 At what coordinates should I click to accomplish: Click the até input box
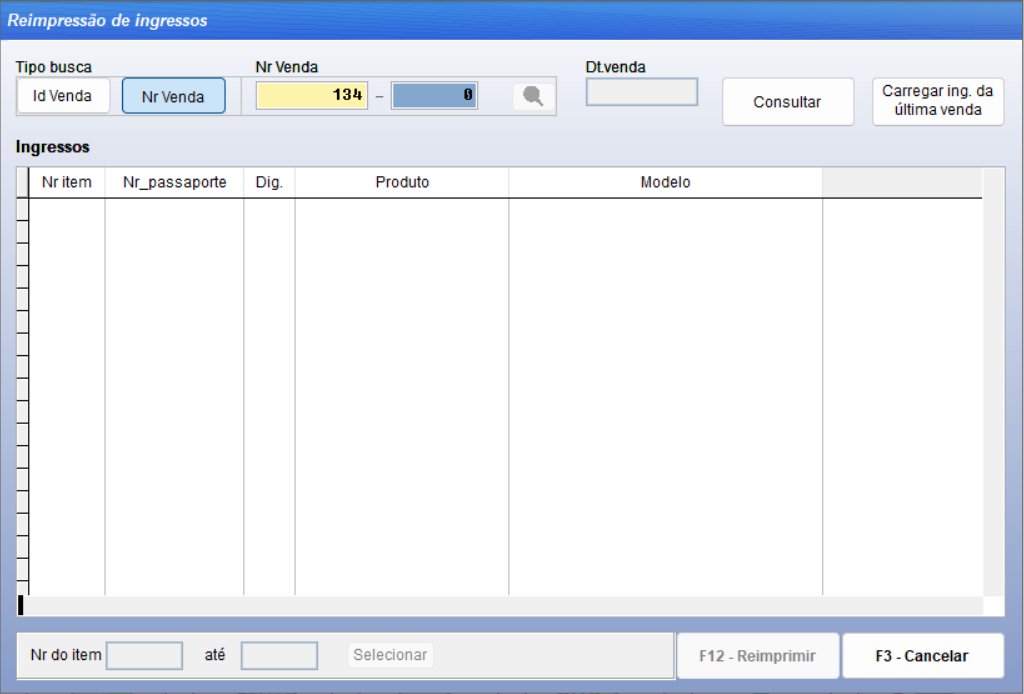(x=279, y=655)
